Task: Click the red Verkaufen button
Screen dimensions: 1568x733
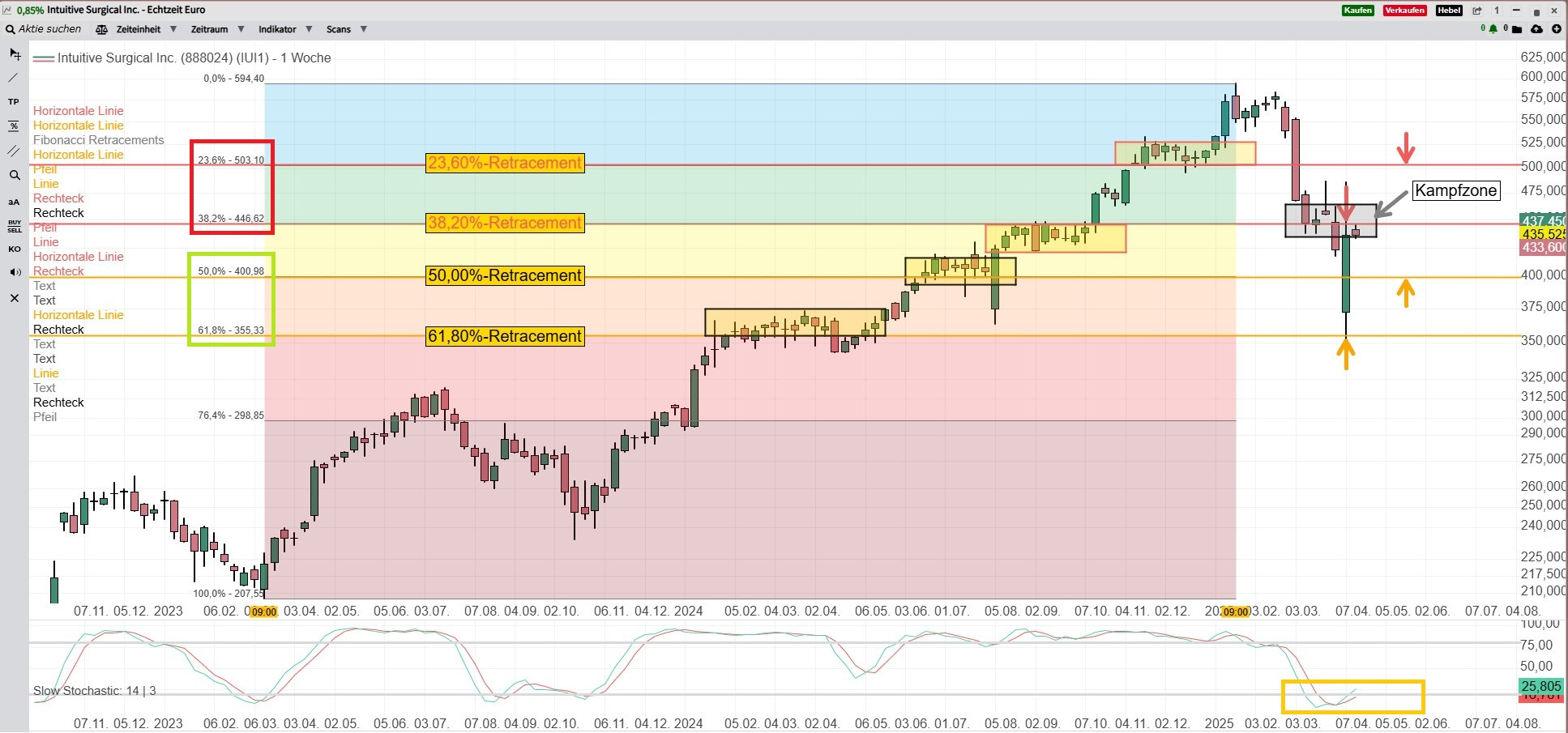Action: pyautogui.click(x=1404, y=11)
